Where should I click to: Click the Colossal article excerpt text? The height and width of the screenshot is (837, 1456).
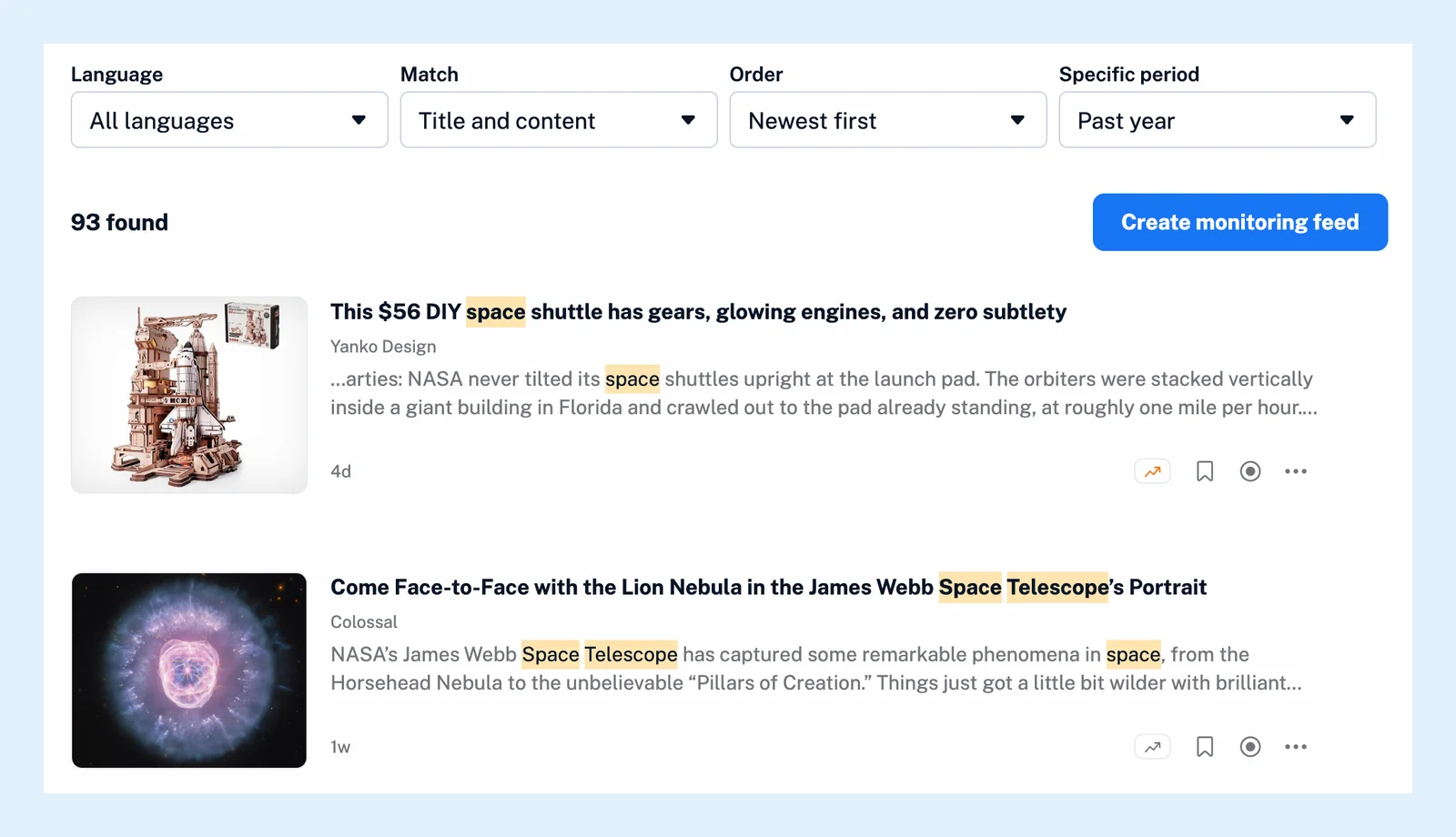(x=816, y=669)
